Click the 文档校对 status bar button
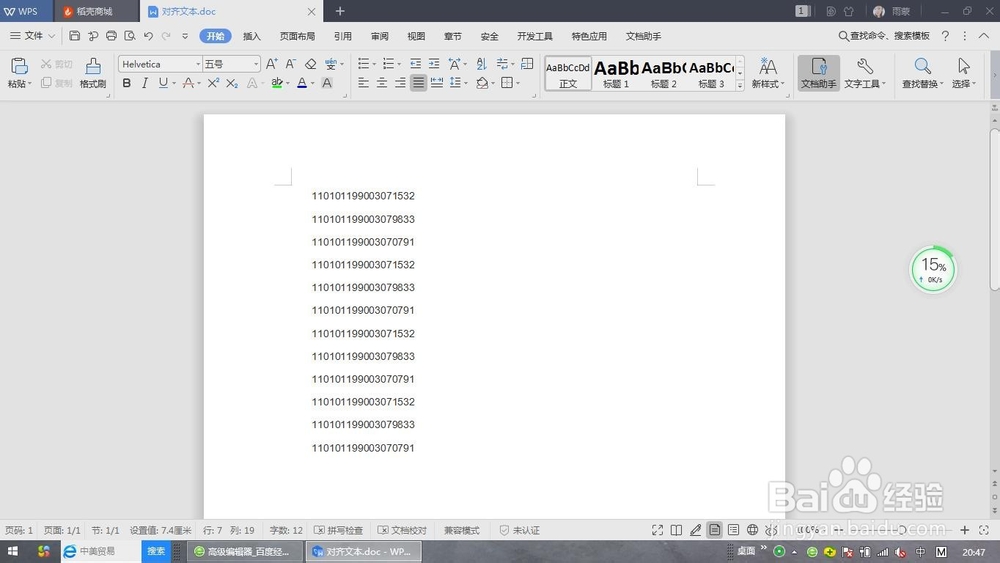The width and height of the screenshot is (1000, 563). point(402,530)
